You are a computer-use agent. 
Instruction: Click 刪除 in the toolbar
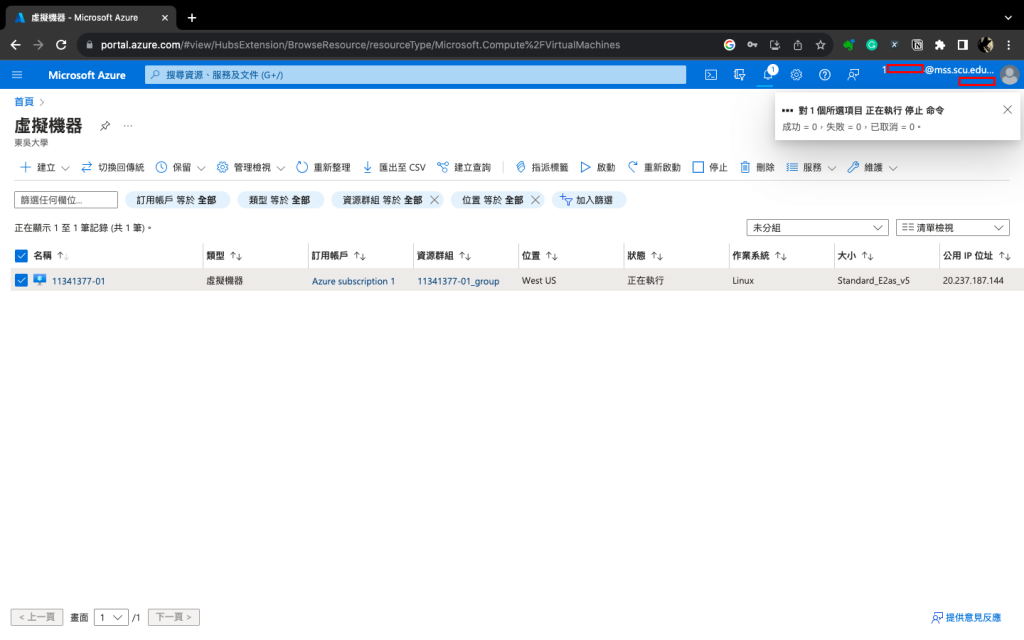pos(757,167)
